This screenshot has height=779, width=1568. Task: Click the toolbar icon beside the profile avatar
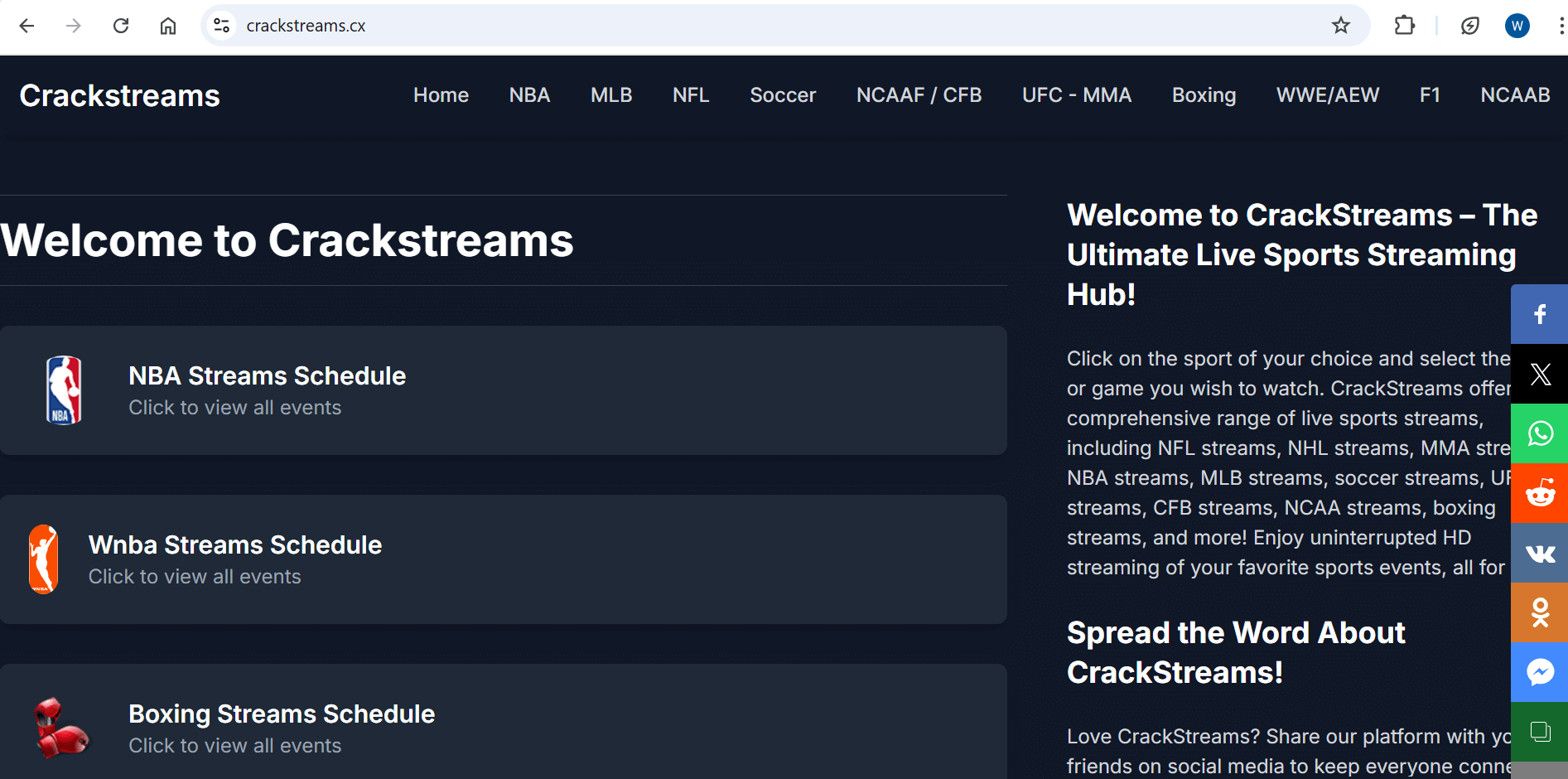click(x=1470, y=26)
